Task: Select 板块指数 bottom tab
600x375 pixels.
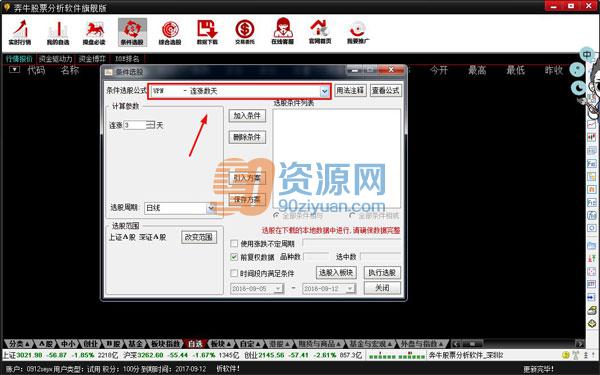Action: point(165,344)
